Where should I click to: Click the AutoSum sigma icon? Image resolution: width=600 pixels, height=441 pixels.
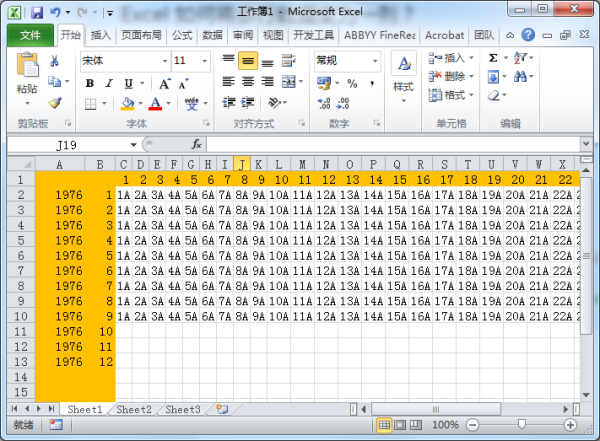tap(493, 59)
